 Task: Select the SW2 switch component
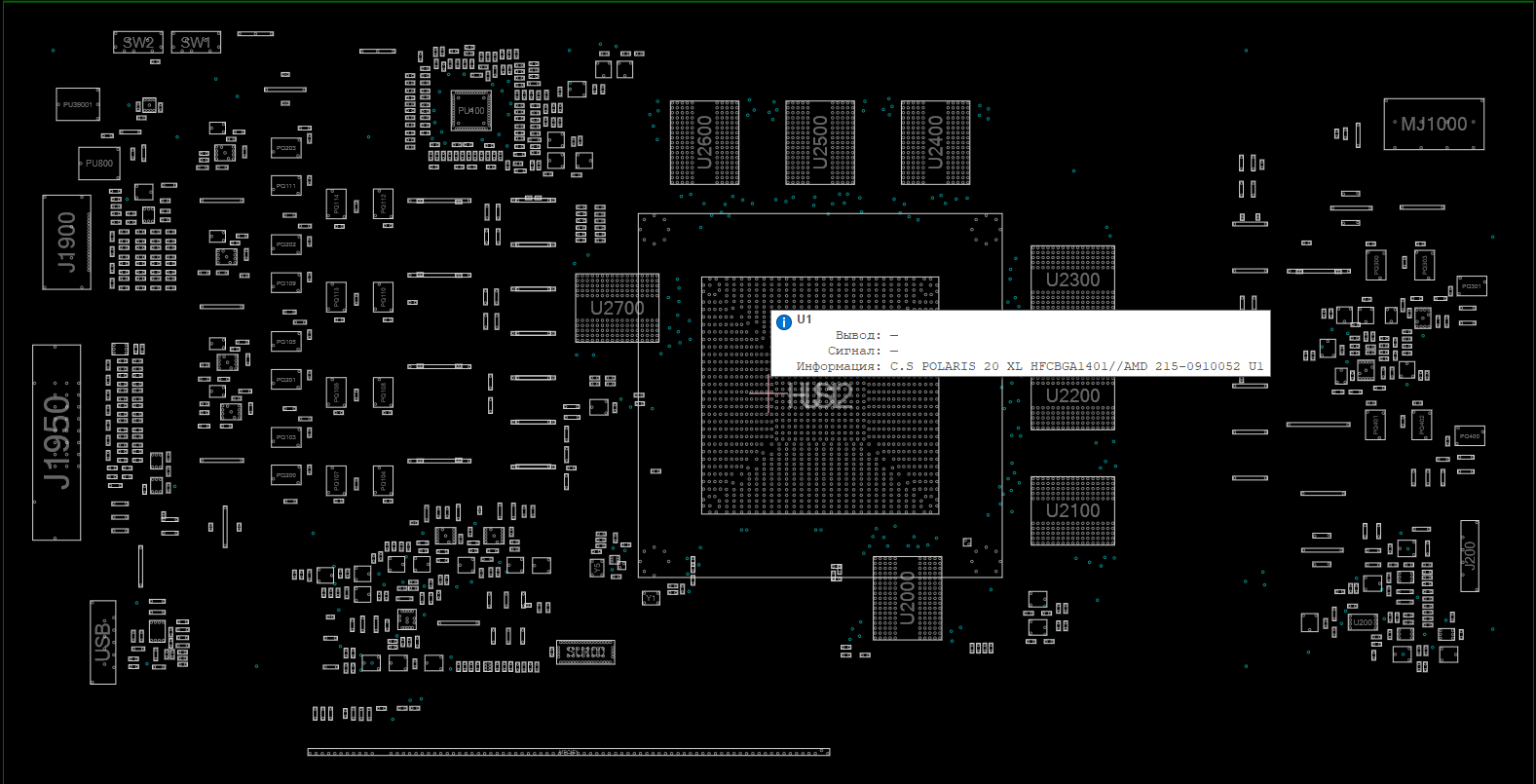pyautogui.click(x=137, y=42)
